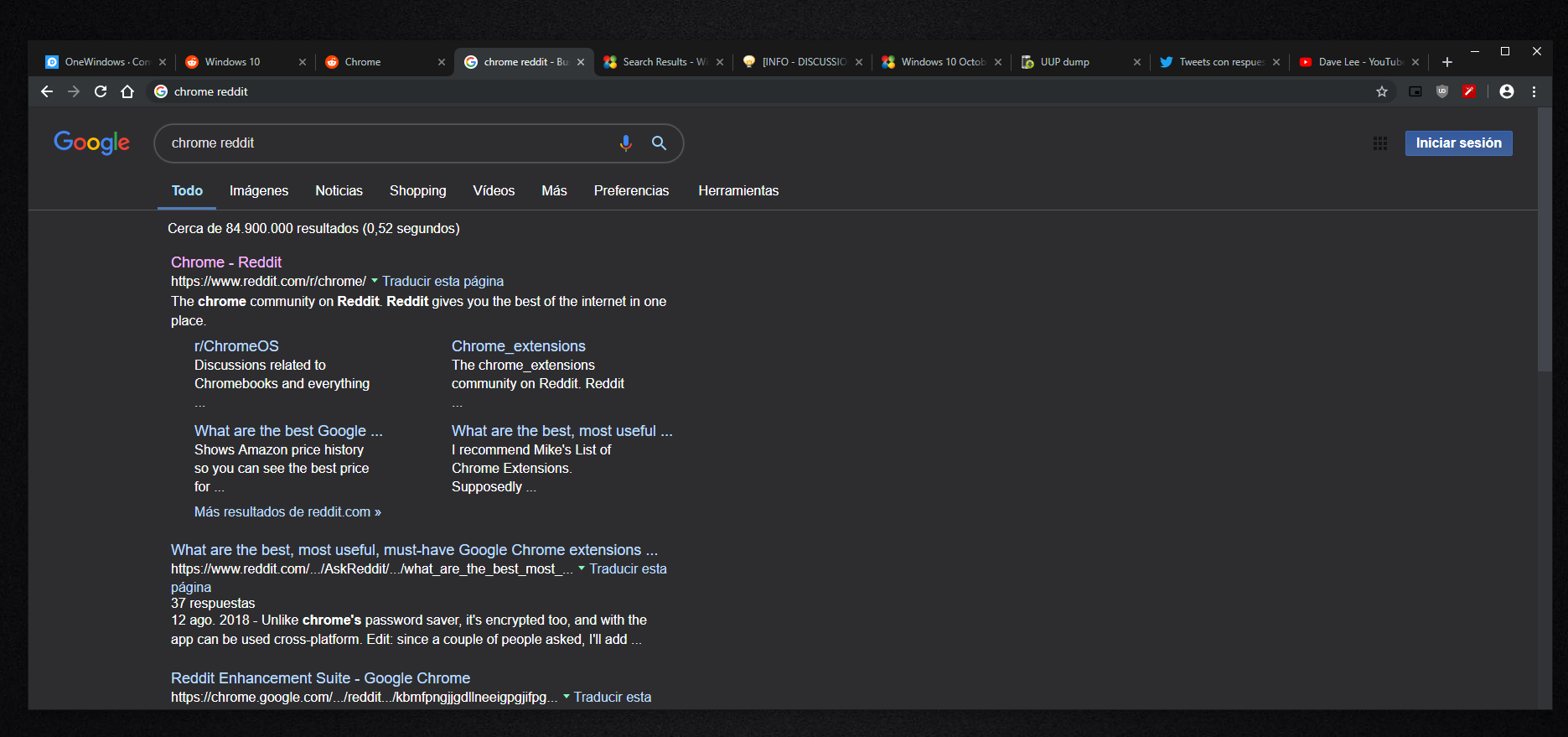
Task: Open the r/ChromeOS sitelink
Action: click(x=236, y=346)
